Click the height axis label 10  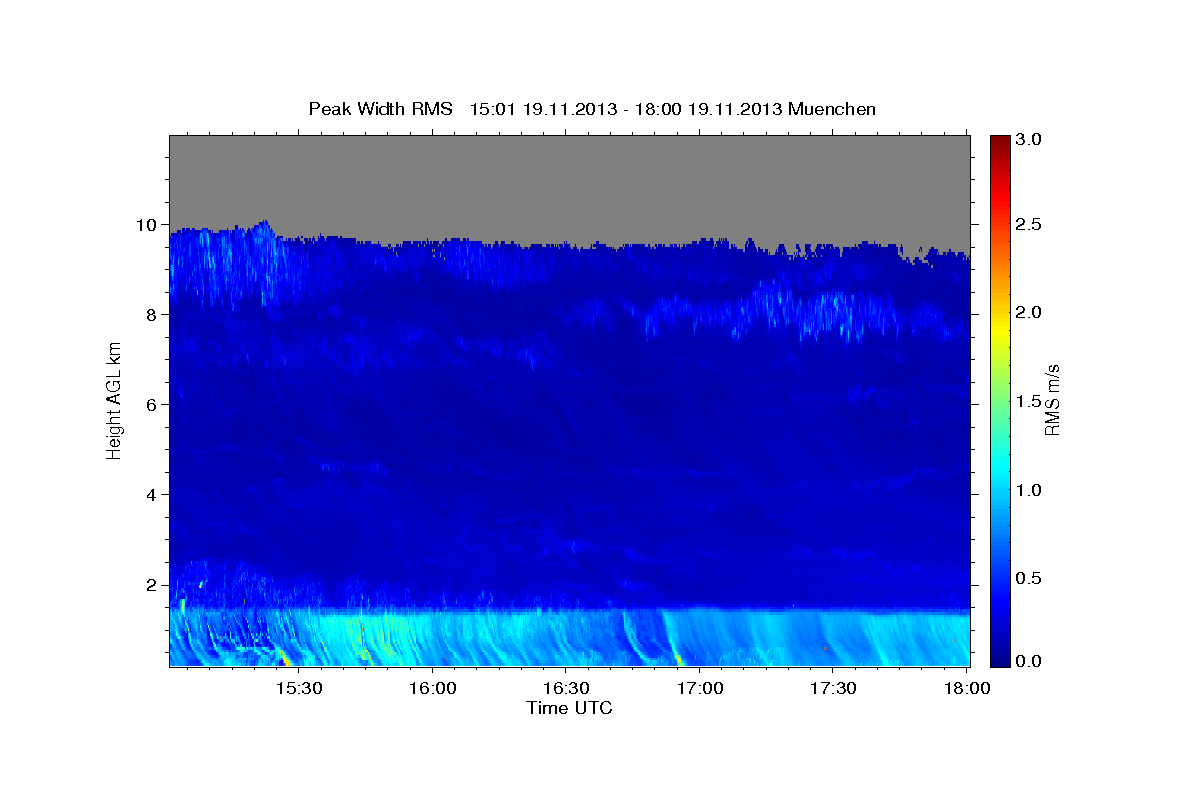click(148, 225)
